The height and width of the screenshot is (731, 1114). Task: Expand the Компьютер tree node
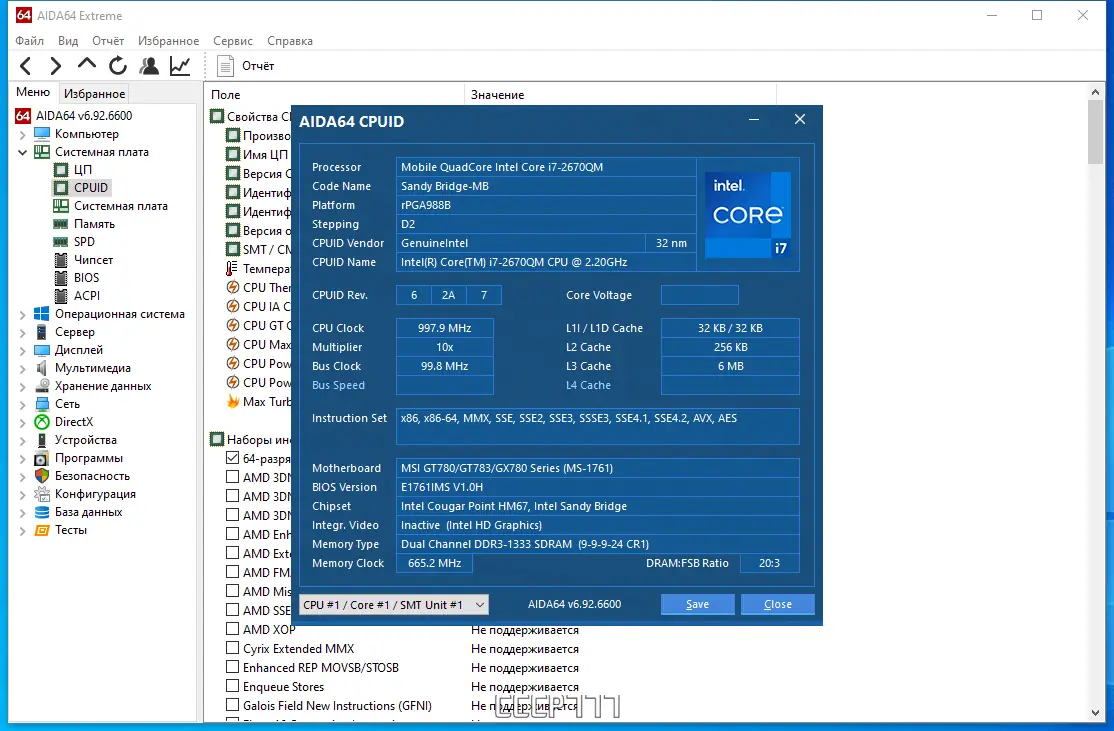[x=22, y=134]
